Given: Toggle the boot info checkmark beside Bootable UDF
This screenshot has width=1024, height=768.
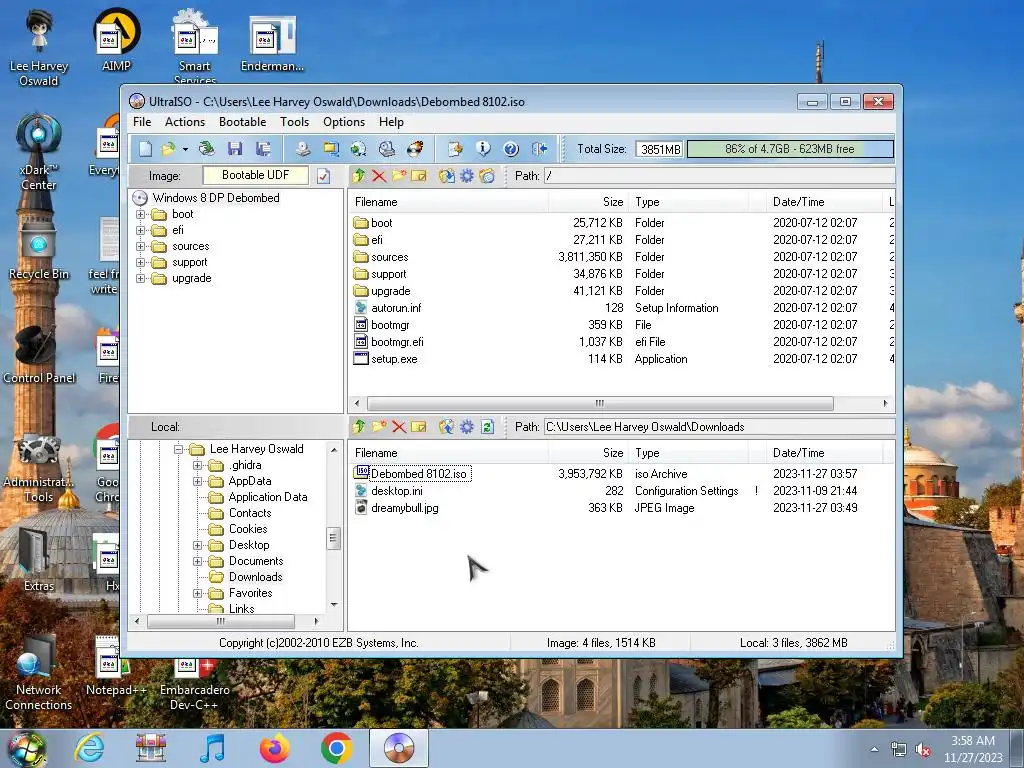Looking at the screenshot, I should pyautogui.click(x=323, y=176).
